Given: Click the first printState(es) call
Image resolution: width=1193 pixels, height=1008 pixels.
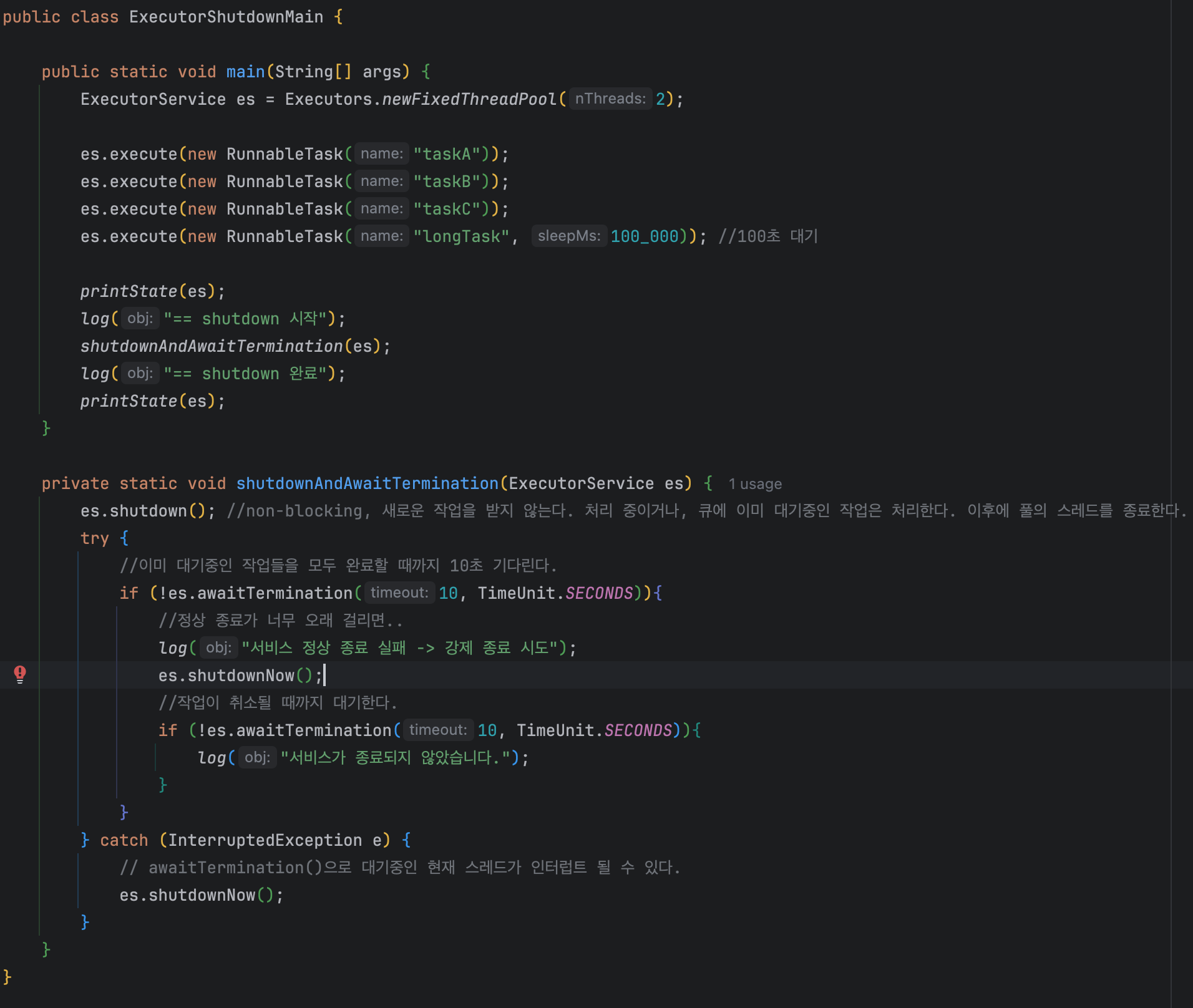Looking at the screenshot, I should coord(148,291).
